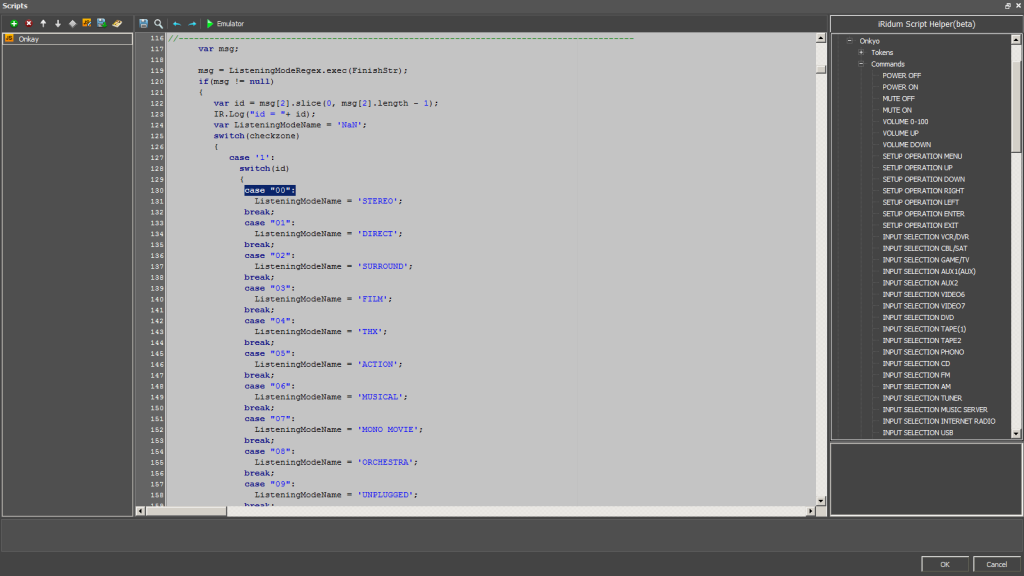Click the redo arrow in the editor toolbar

coord(192,23)
